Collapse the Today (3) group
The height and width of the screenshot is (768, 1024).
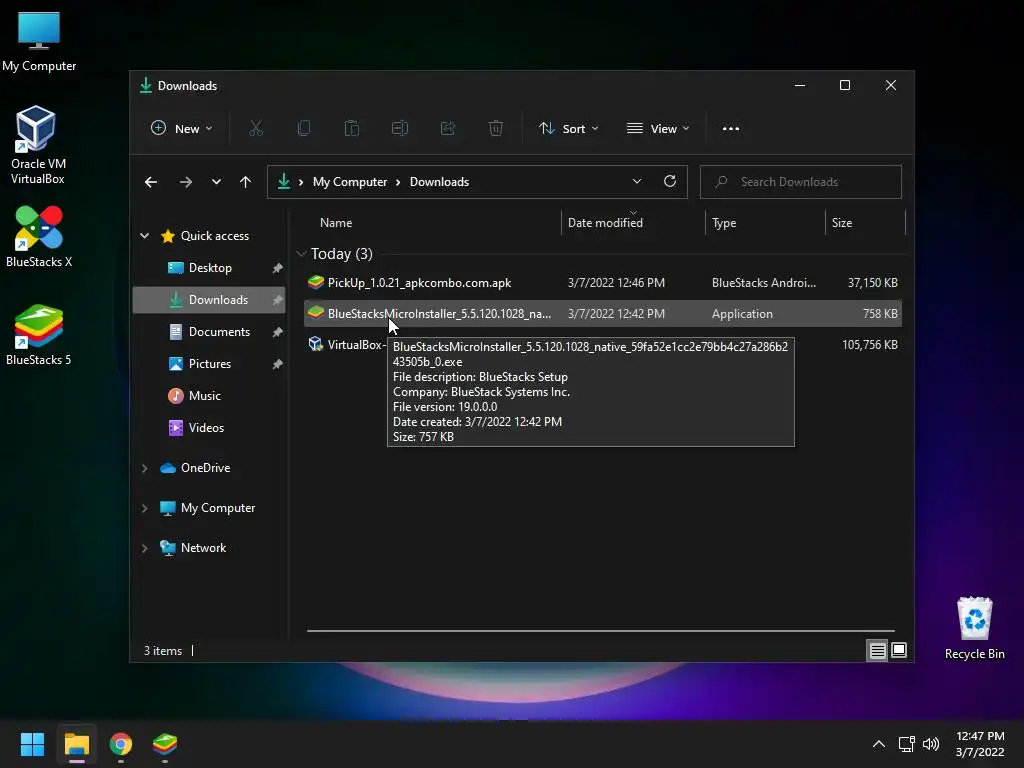pyautogui.click(x=301, y=253)
